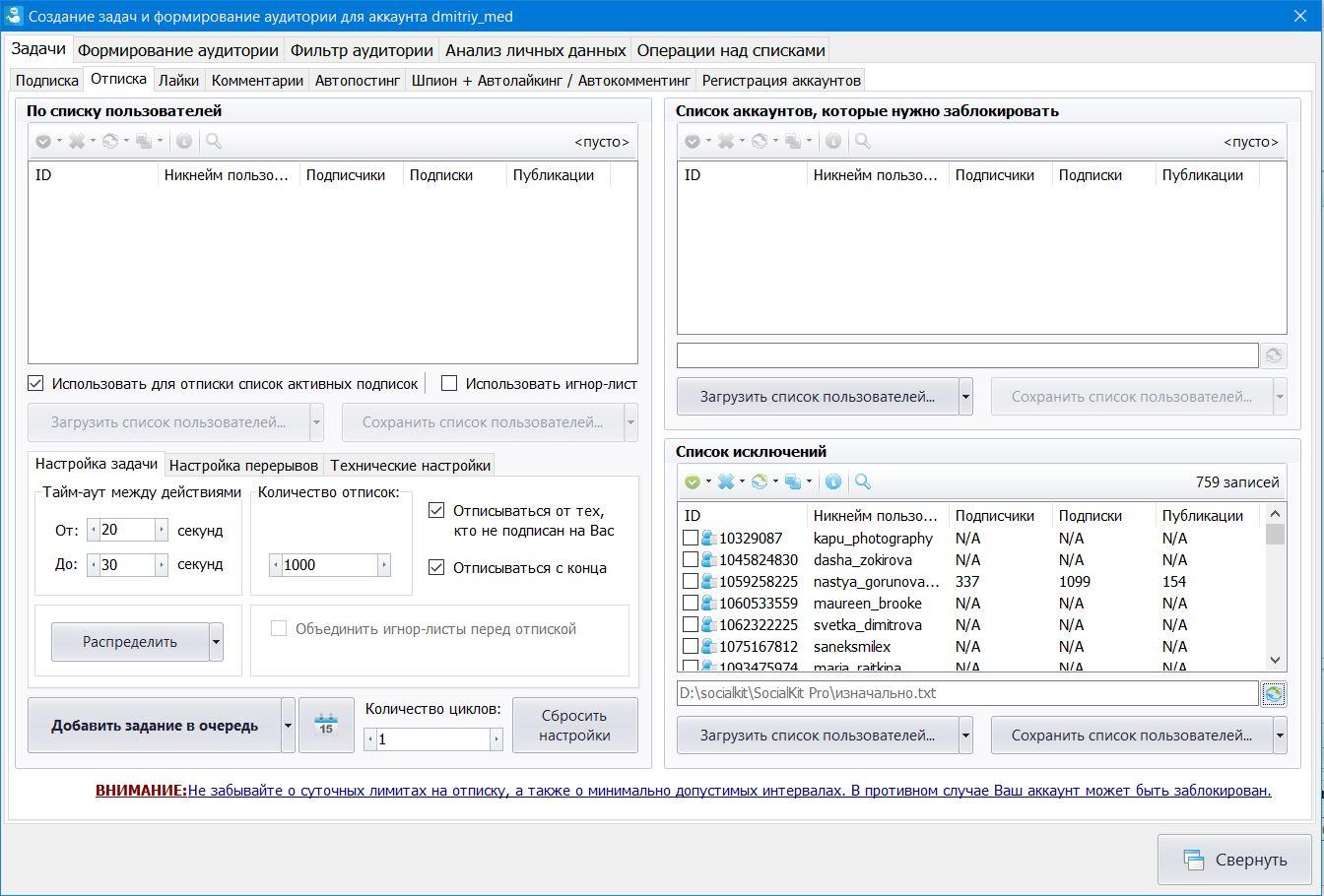Click the blue info icon in exclusions toolbar
This screenshot has width=1324, height=896.
coord(833,481)
